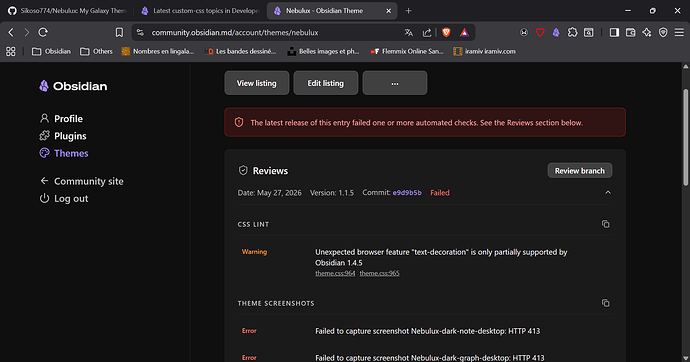Click the page vertical scrollbar thumb
The height and width of the screenshot is (362, 690).
686,137
